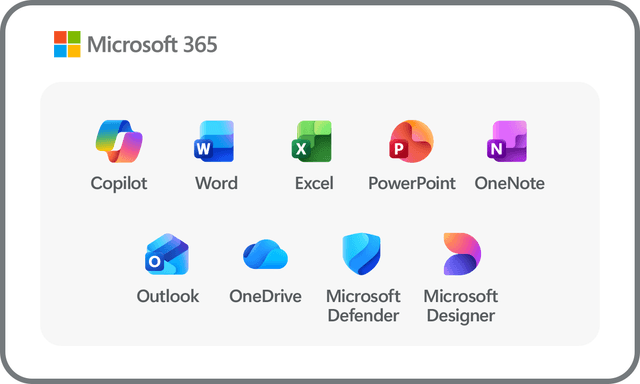Screen dimensions: 640x384
Task: Click the "Microsoft Defender" label
Action: click(x=363, y=306)
